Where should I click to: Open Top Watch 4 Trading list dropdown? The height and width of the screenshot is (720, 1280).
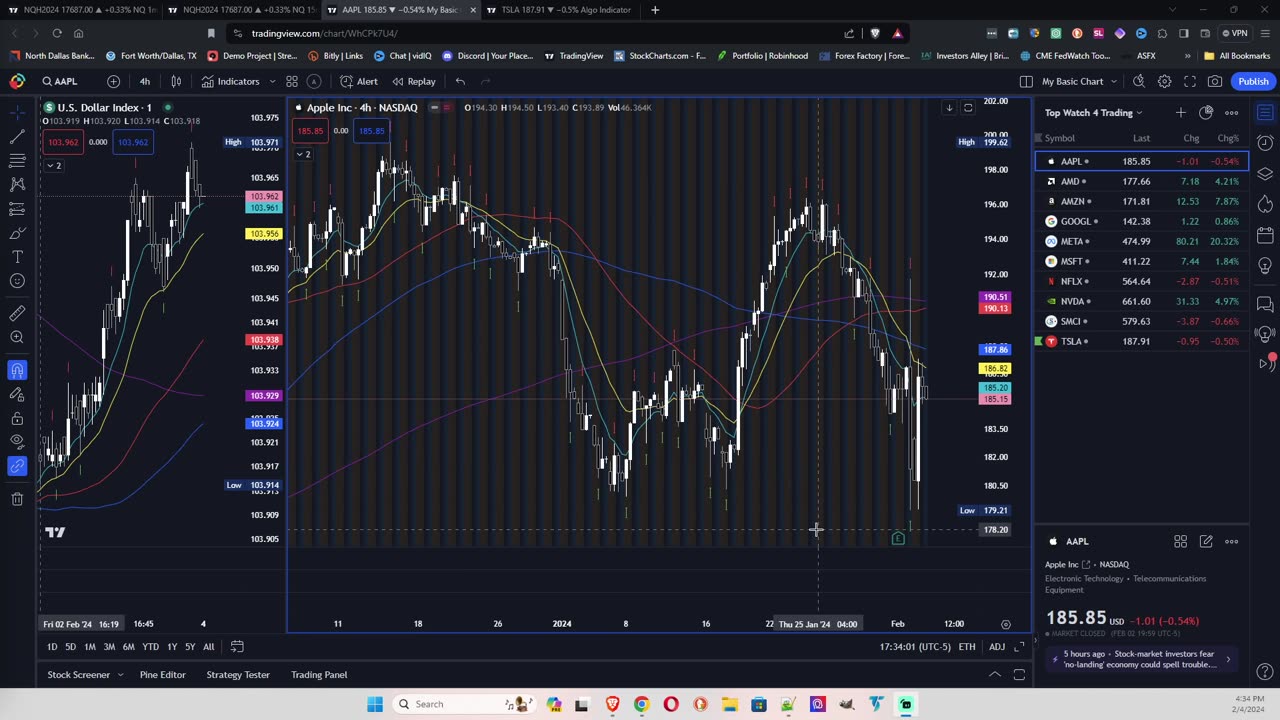[x=1093, y=113]
